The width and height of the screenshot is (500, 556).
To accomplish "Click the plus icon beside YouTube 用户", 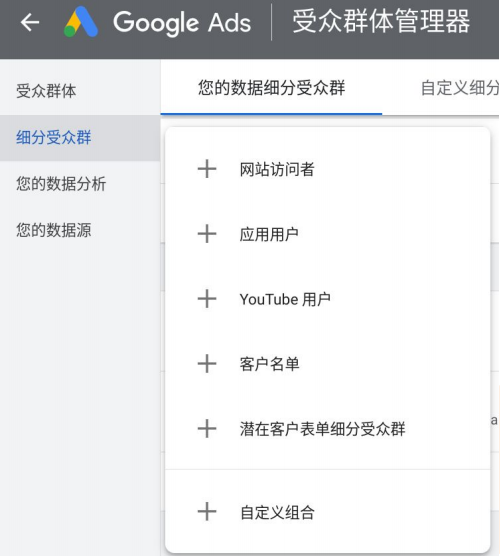I will pyautogui.click(x=207, y=299).
